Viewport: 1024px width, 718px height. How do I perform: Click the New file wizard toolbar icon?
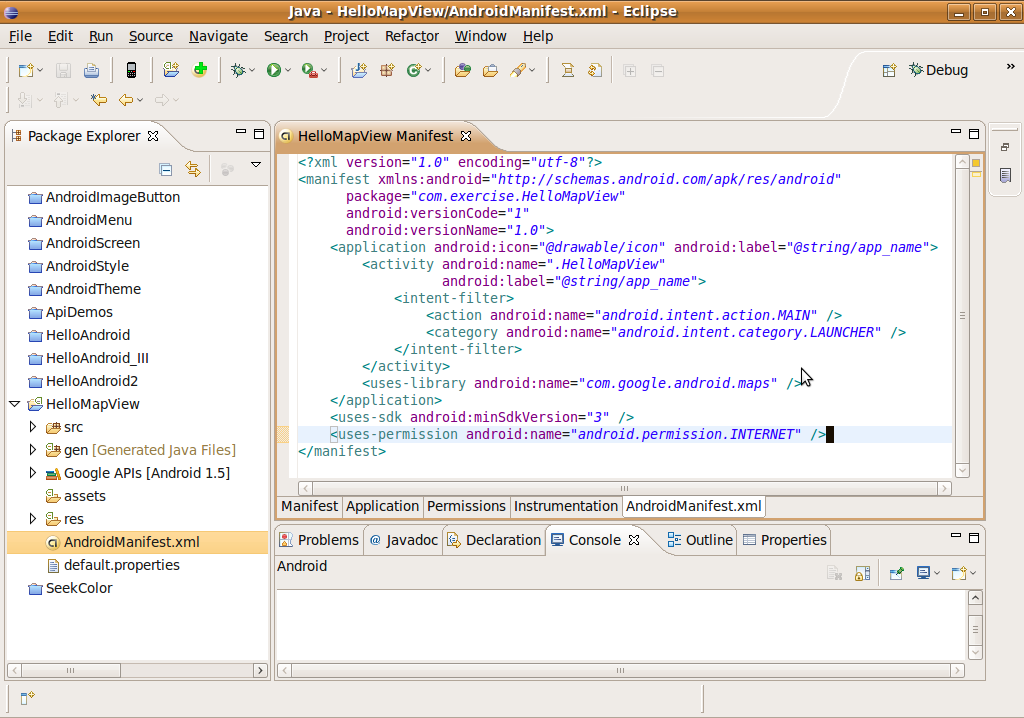(26, 71)
